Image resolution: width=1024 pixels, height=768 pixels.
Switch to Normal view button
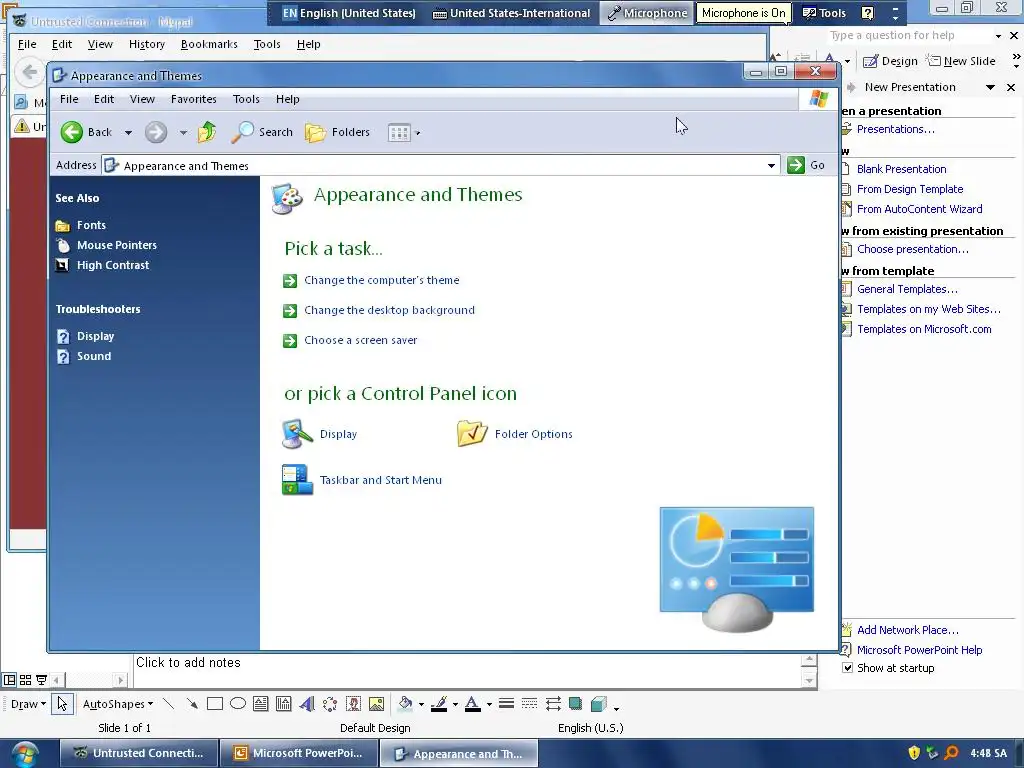coord(9,680)
